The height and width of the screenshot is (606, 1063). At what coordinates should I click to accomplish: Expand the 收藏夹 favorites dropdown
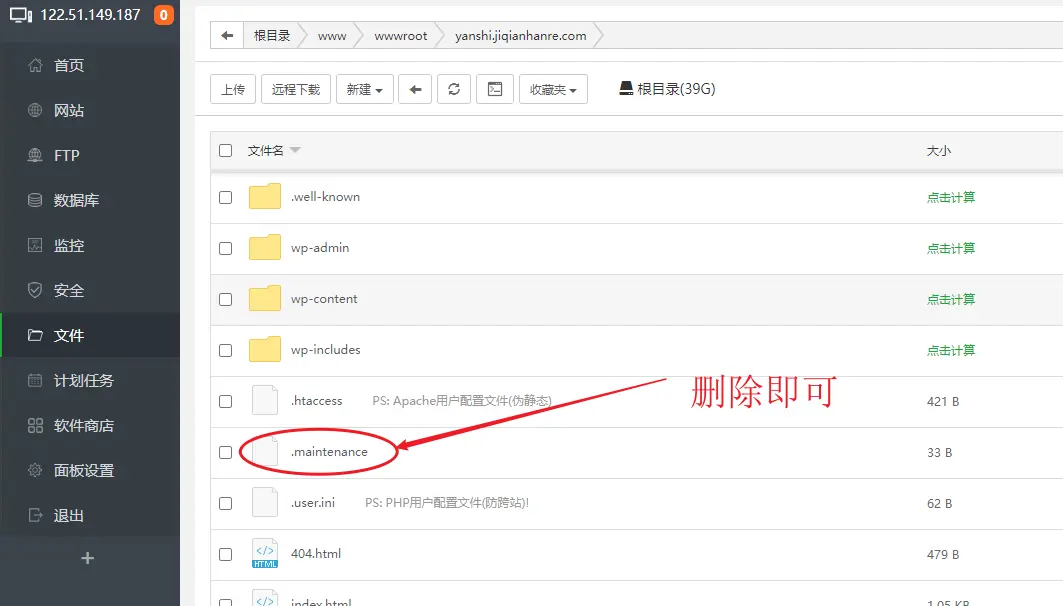[x=553, y=88]
